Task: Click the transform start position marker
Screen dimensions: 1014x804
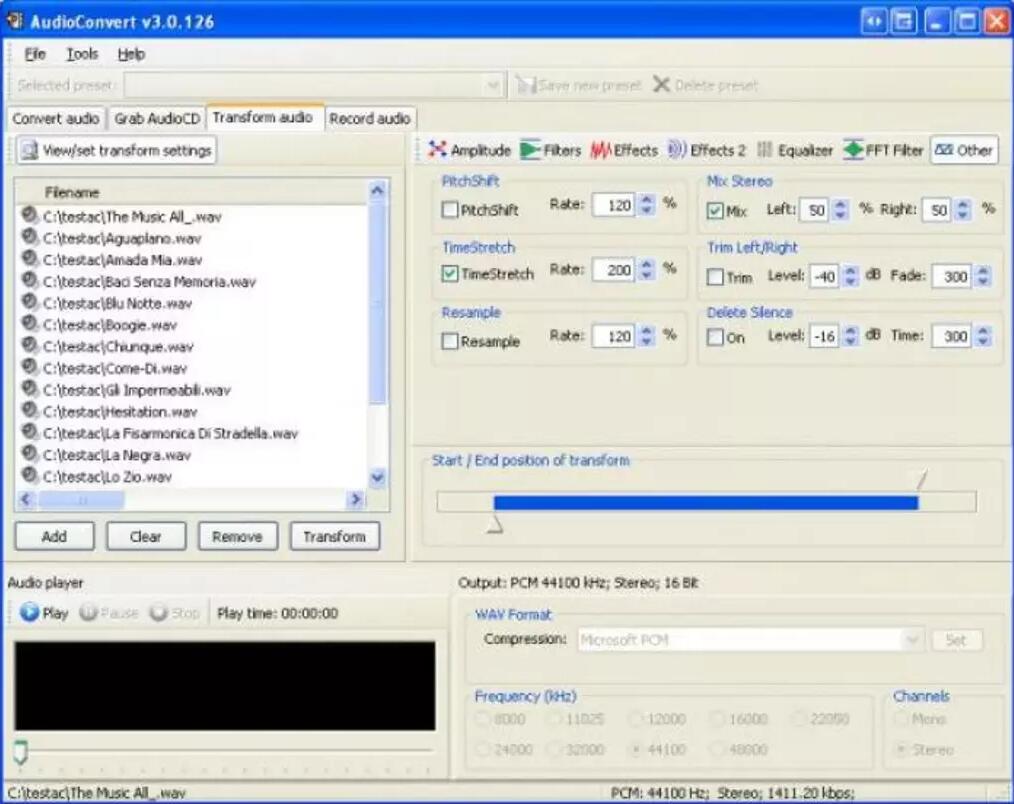Action: (x=494, y=525)
